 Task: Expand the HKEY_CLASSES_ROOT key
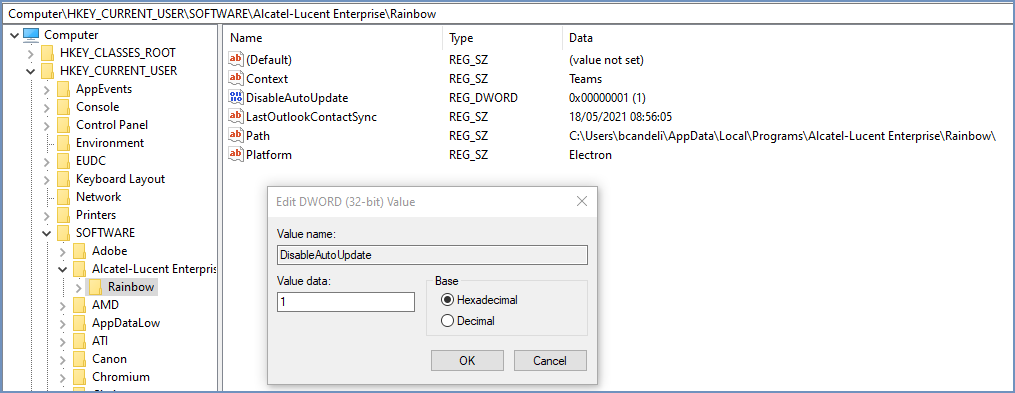30,53
